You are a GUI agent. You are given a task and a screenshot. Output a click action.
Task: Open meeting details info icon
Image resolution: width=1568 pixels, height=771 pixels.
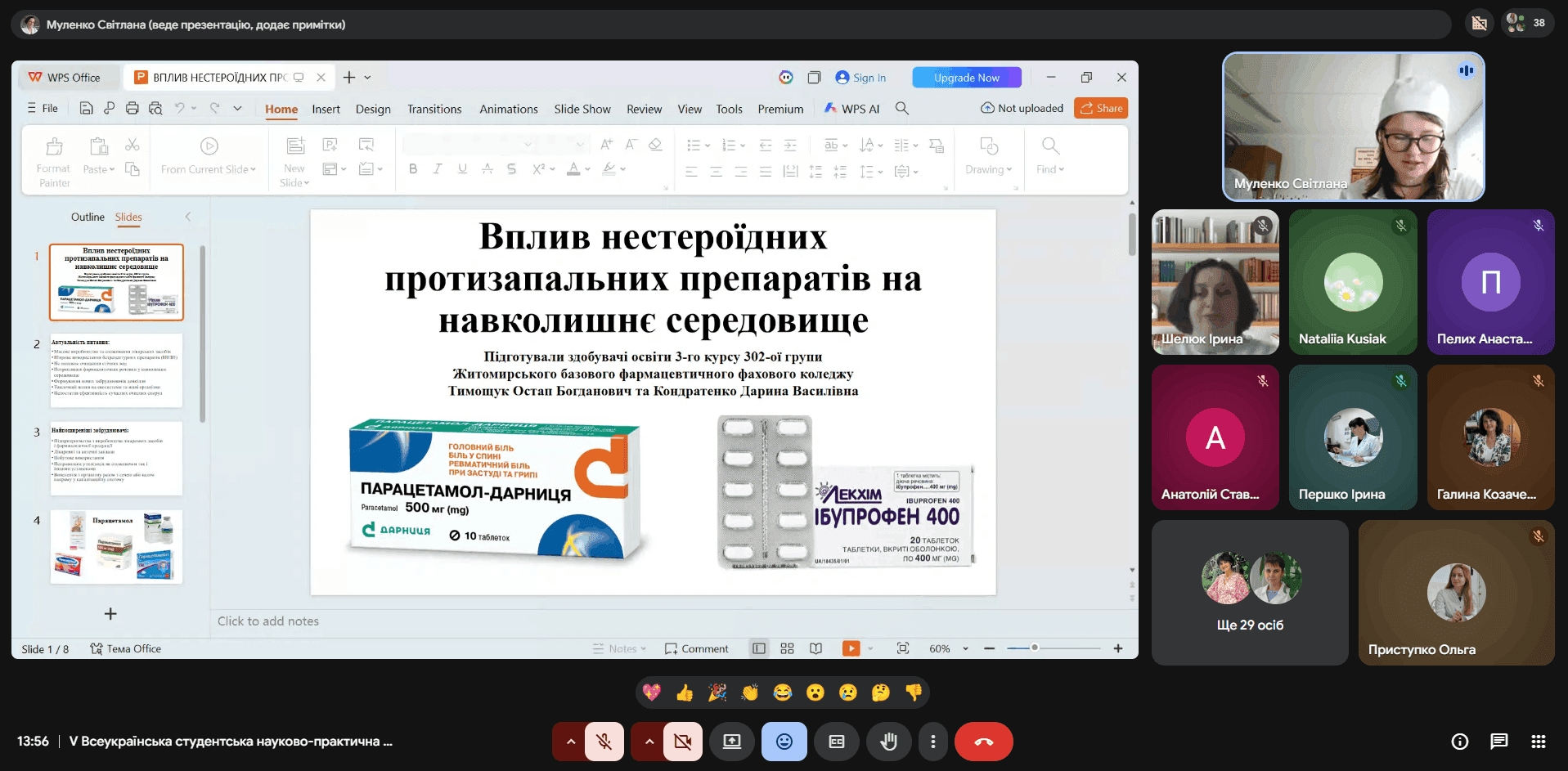pyautogui.click(x=1460, y=742)
